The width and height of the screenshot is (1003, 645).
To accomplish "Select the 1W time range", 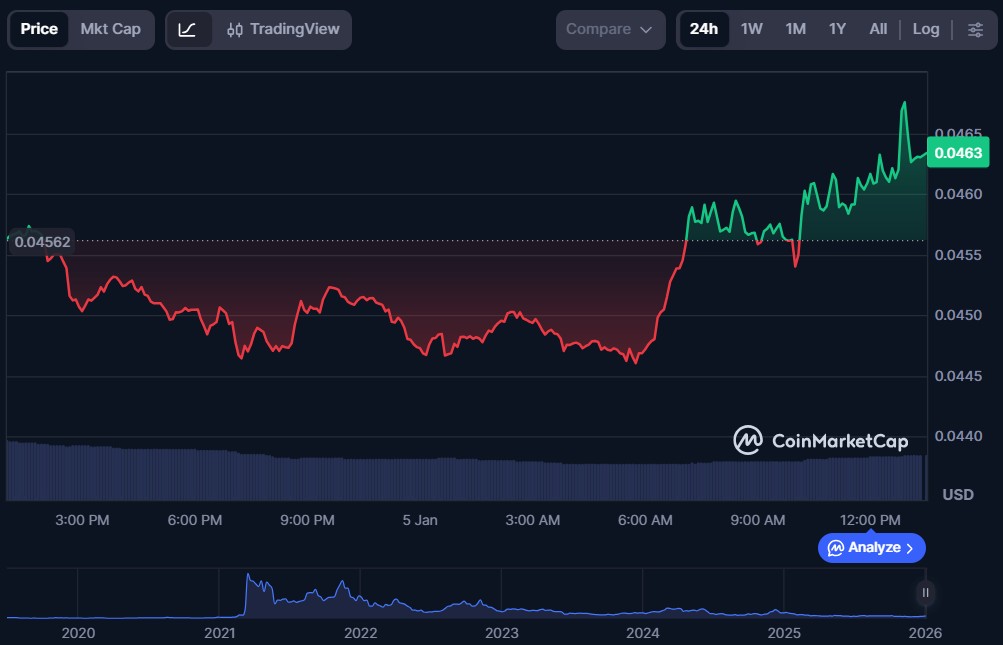I will coord(751,29).
